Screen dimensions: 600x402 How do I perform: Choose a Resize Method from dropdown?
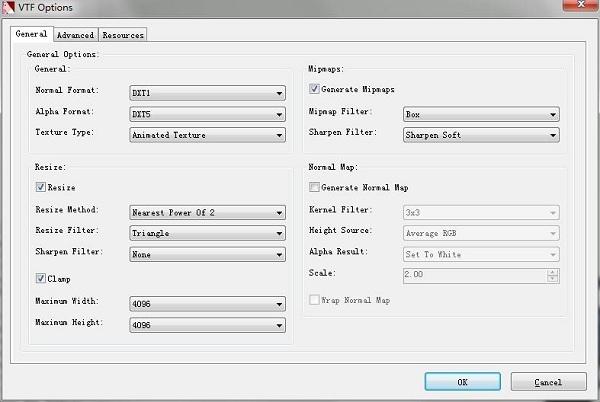pos(207,211)
